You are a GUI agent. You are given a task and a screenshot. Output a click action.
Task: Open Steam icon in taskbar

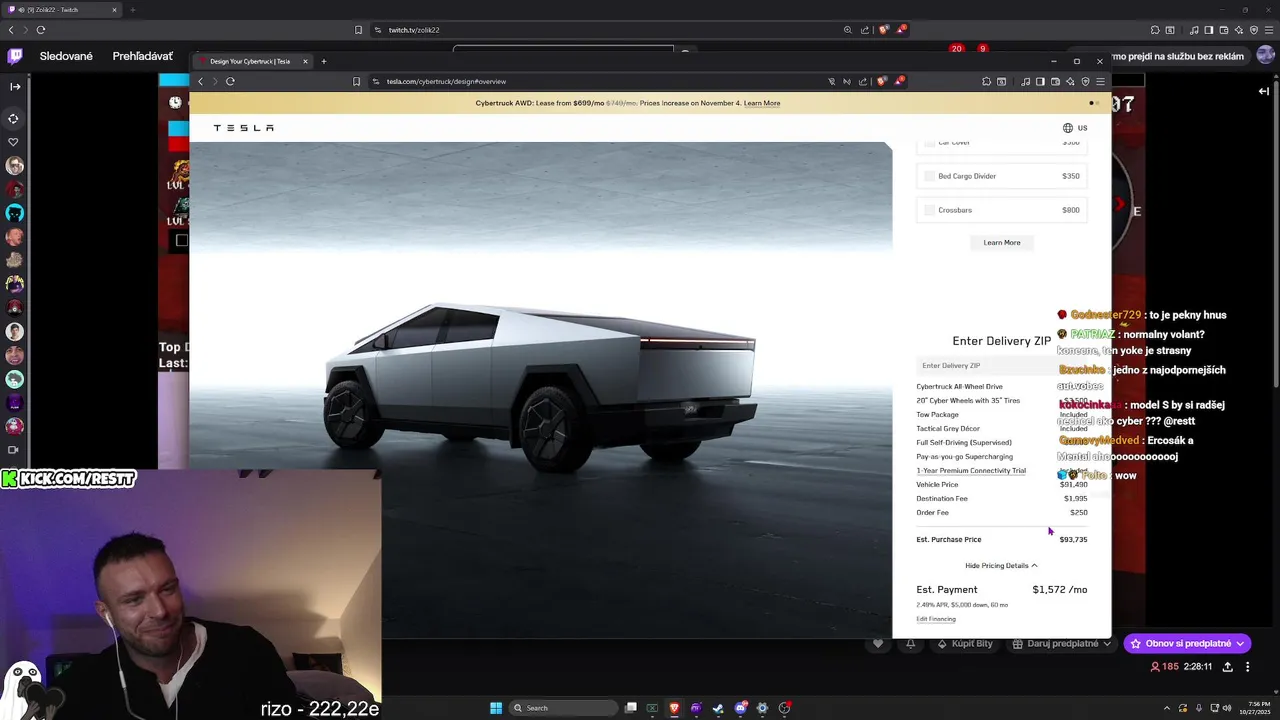coord(718,708)
